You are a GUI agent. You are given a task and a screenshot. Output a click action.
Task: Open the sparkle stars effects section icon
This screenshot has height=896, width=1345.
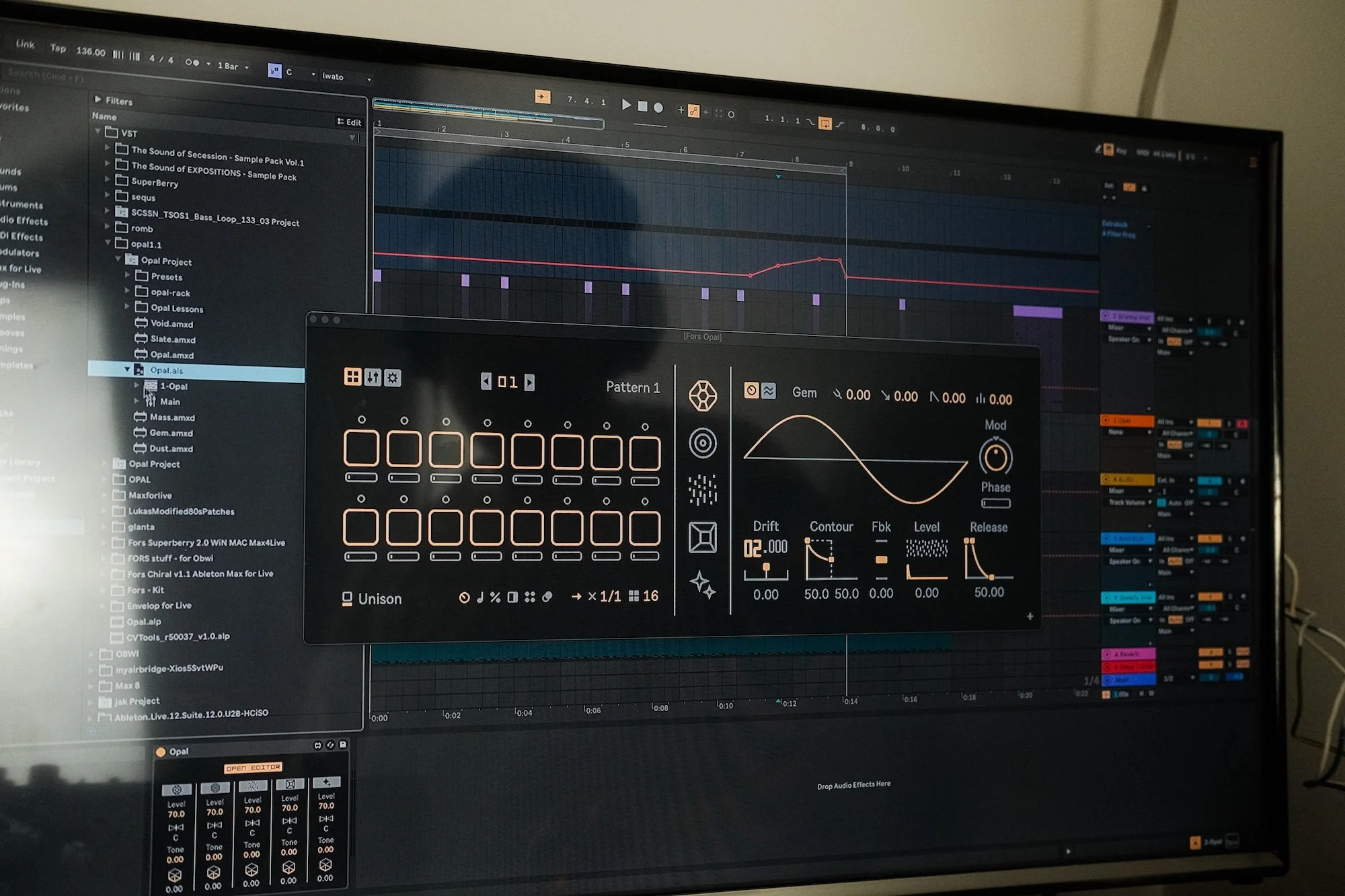[703, 585]
